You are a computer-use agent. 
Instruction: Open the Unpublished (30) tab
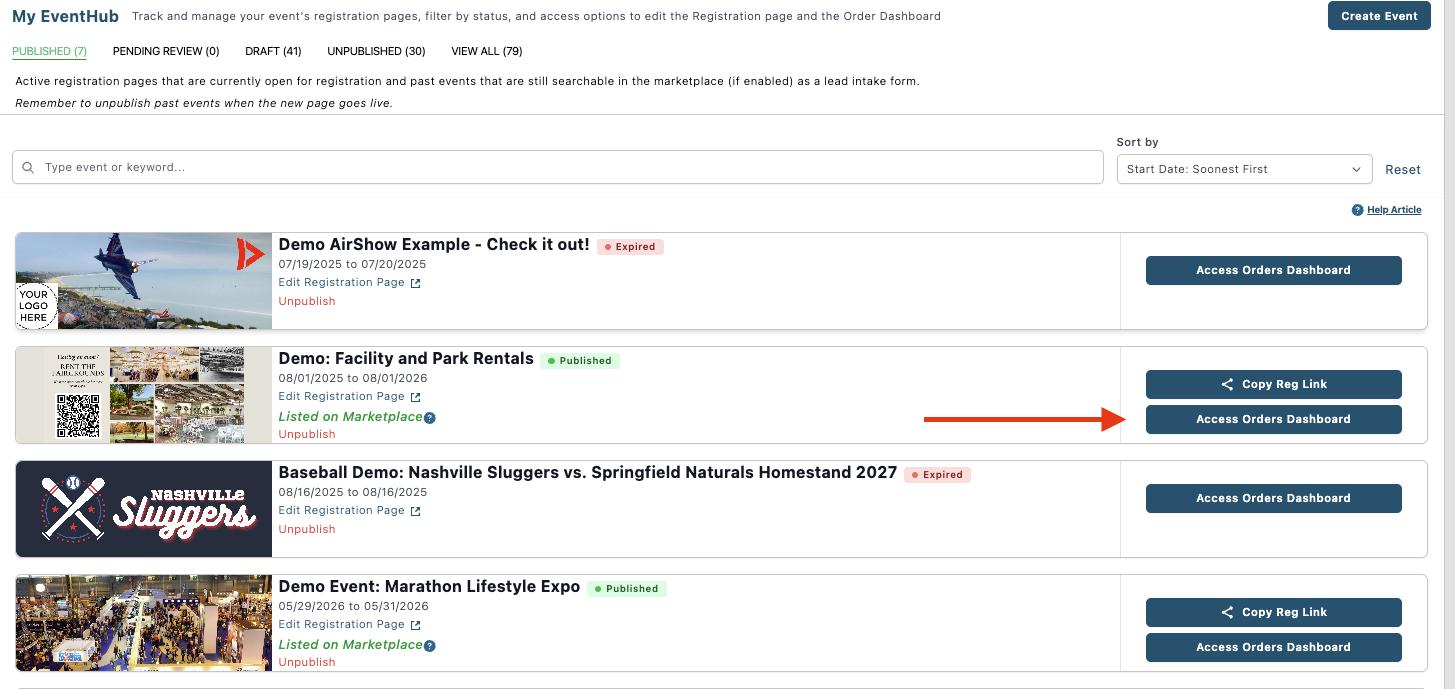pyautogui.click(x=376, y=51)
